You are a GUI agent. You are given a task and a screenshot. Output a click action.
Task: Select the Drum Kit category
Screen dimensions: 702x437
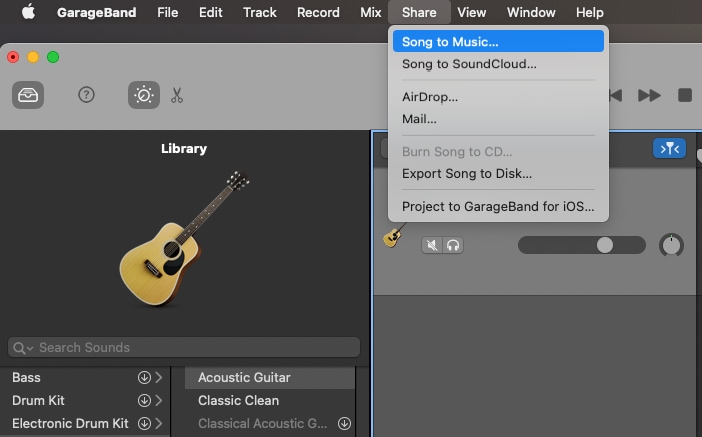pos(38,400)
